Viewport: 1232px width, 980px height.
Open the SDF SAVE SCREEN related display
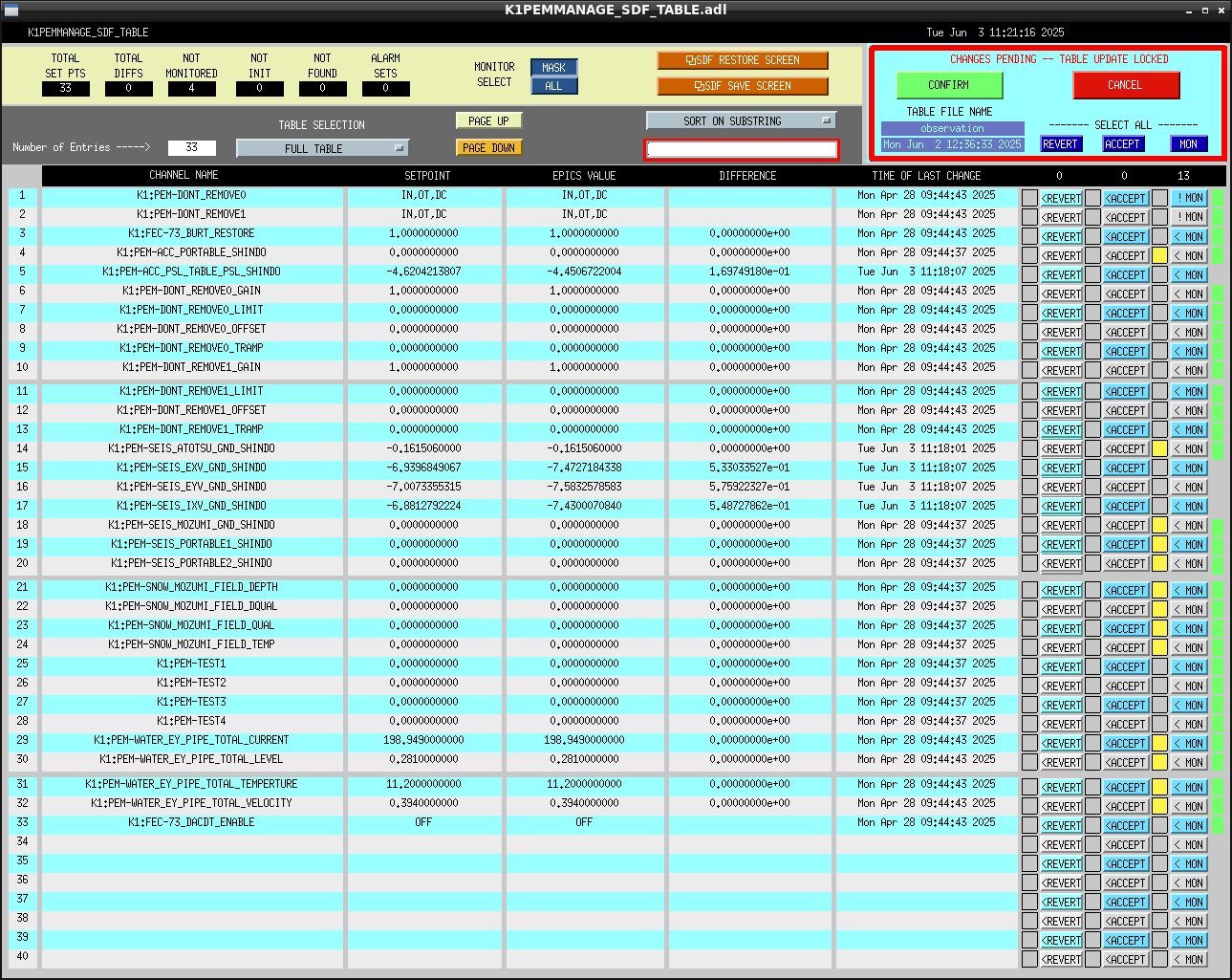coord(743,86)
